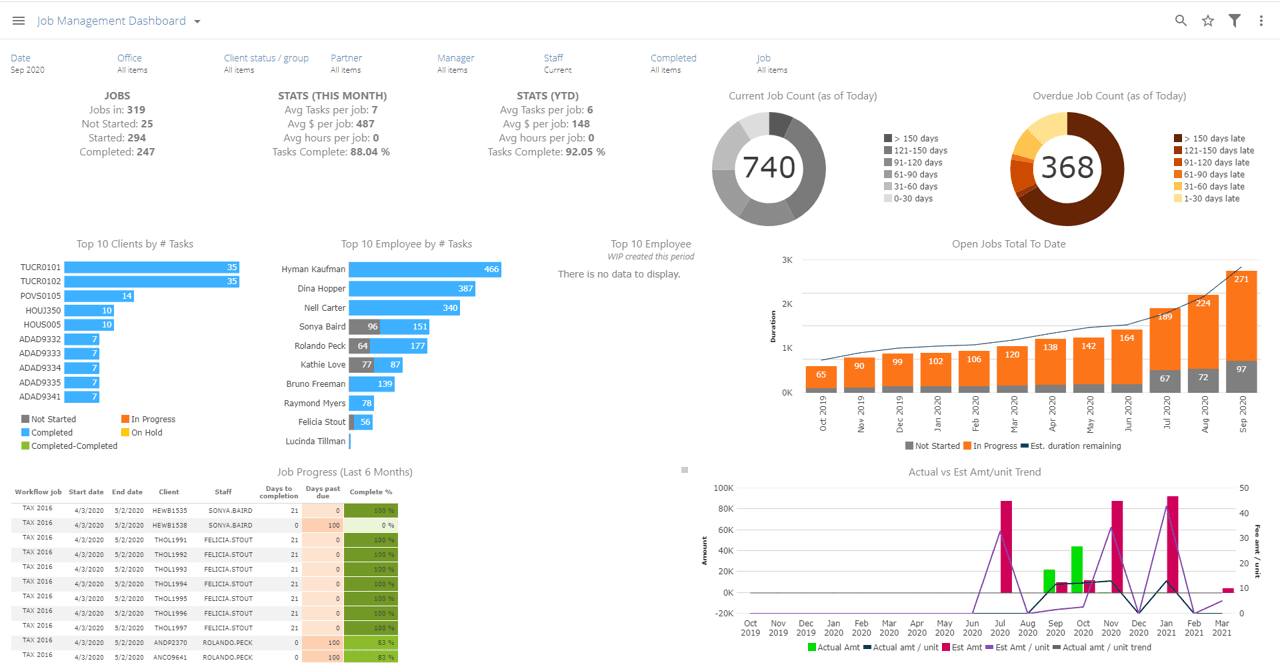Click small handle icon beside Job Progress
This screenshot has height=669, width=1280.
click(x=685, y=469)
